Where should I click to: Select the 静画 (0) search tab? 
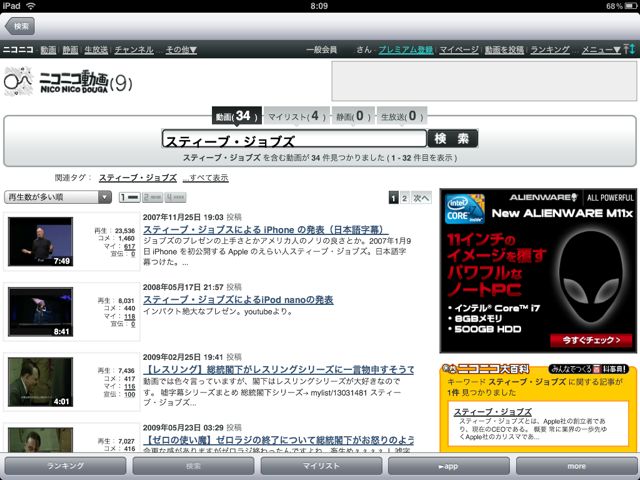pos(353,116)
